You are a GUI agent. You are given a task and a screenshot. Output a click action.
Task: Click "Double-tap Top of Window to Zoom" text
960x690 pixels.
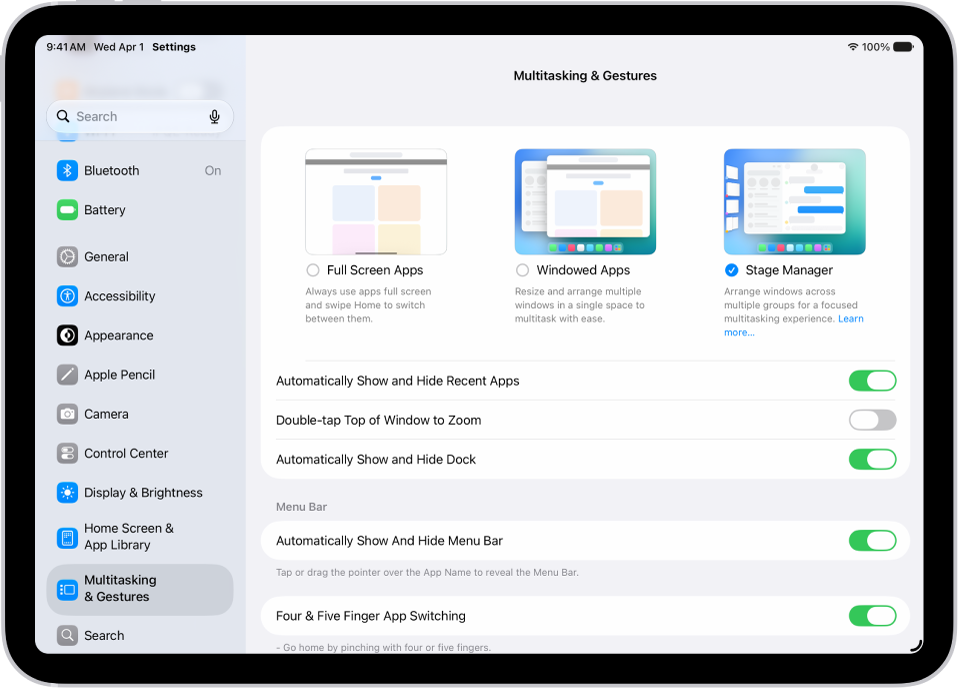click(378, 420)
